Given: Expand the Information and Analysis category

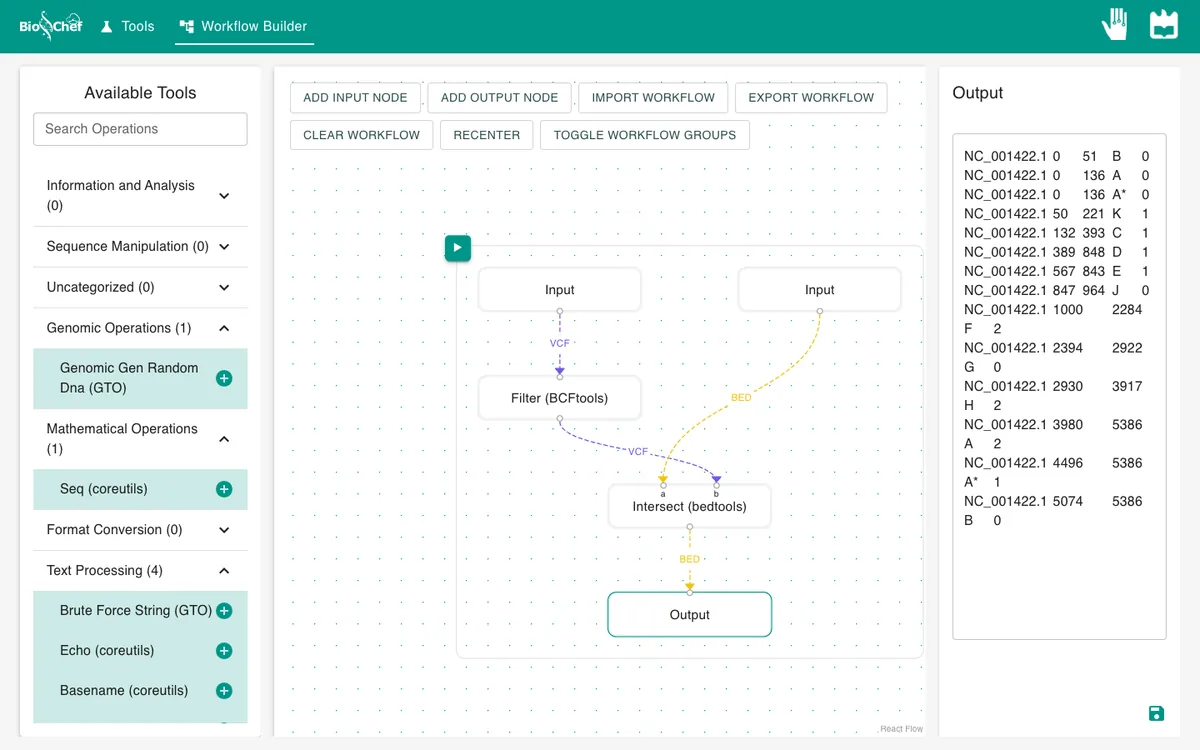Looking at the screenshot, I should point(140,196).
